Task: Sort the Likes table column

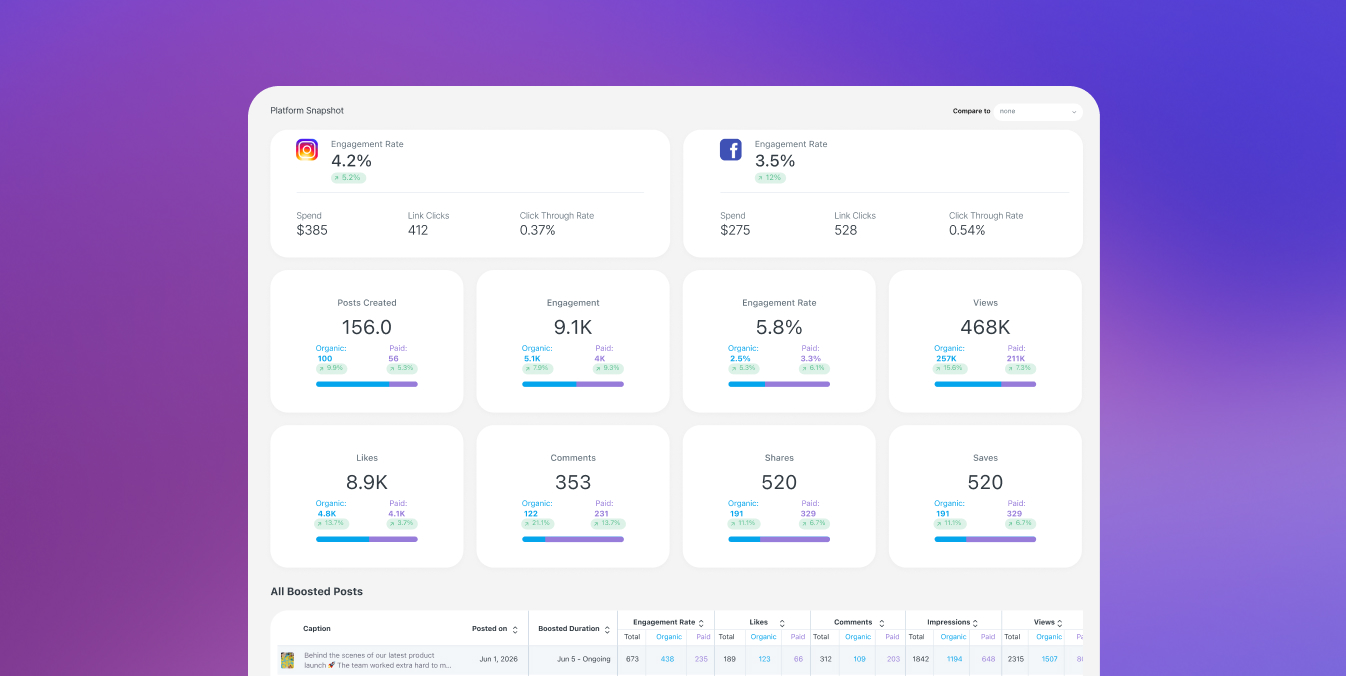Action: 782,622
